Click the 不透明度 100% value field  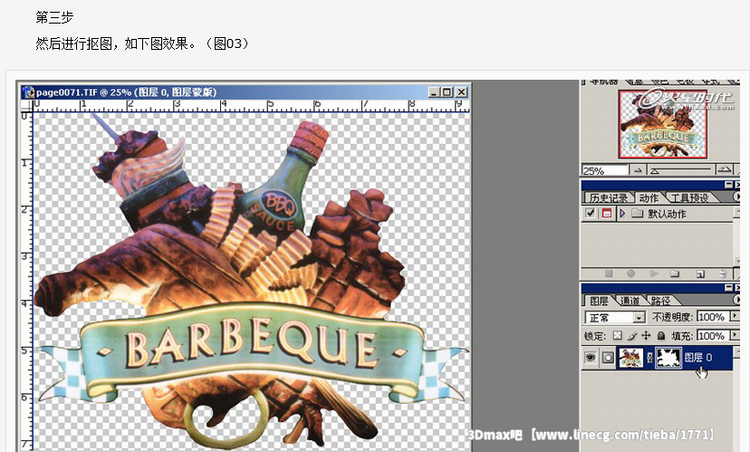click(713, 317)
